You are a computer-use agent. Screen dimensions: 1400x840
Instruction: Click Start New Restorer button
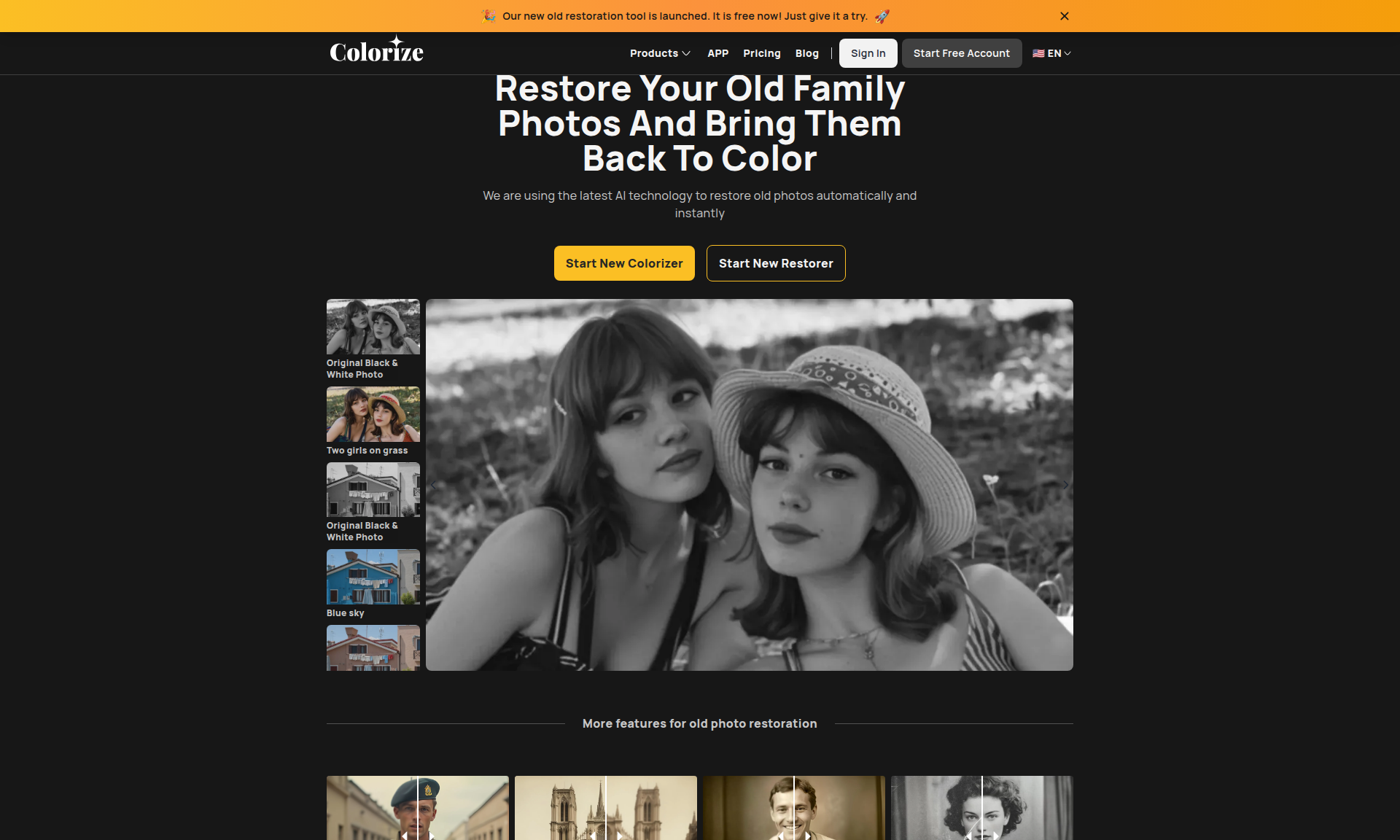(x=776, y=263)
